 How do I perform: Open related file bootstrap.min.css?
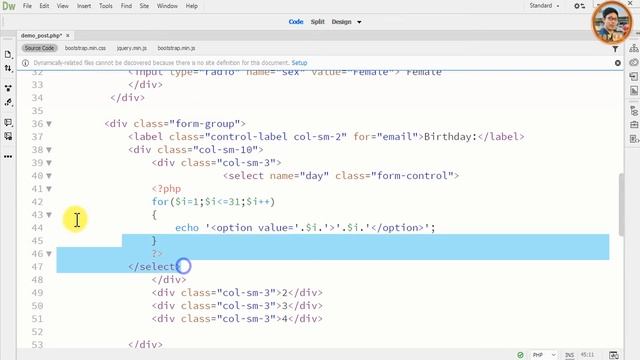(85, 48)
